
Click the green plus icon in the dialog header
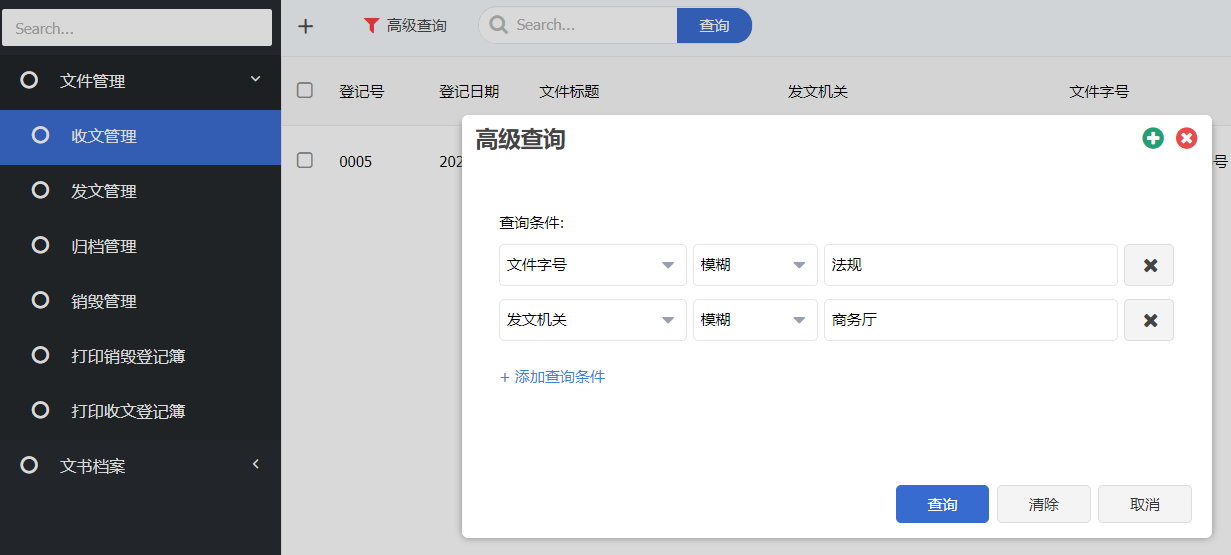click(1153, 139)
